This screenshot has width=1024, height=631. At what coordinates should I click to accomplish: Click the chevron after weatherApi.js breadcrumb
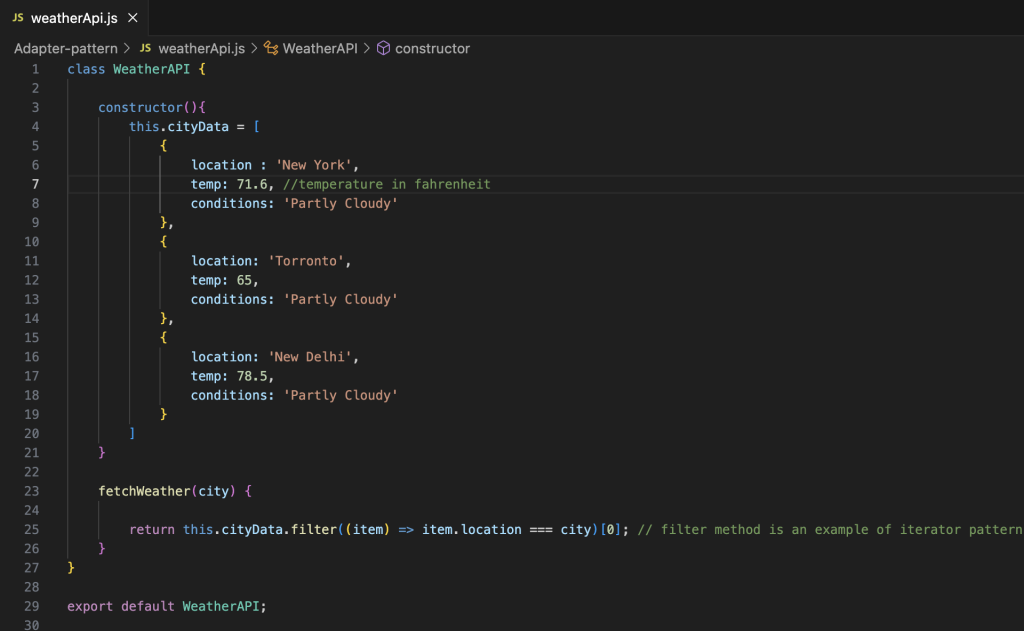click(x=254, y=48)
